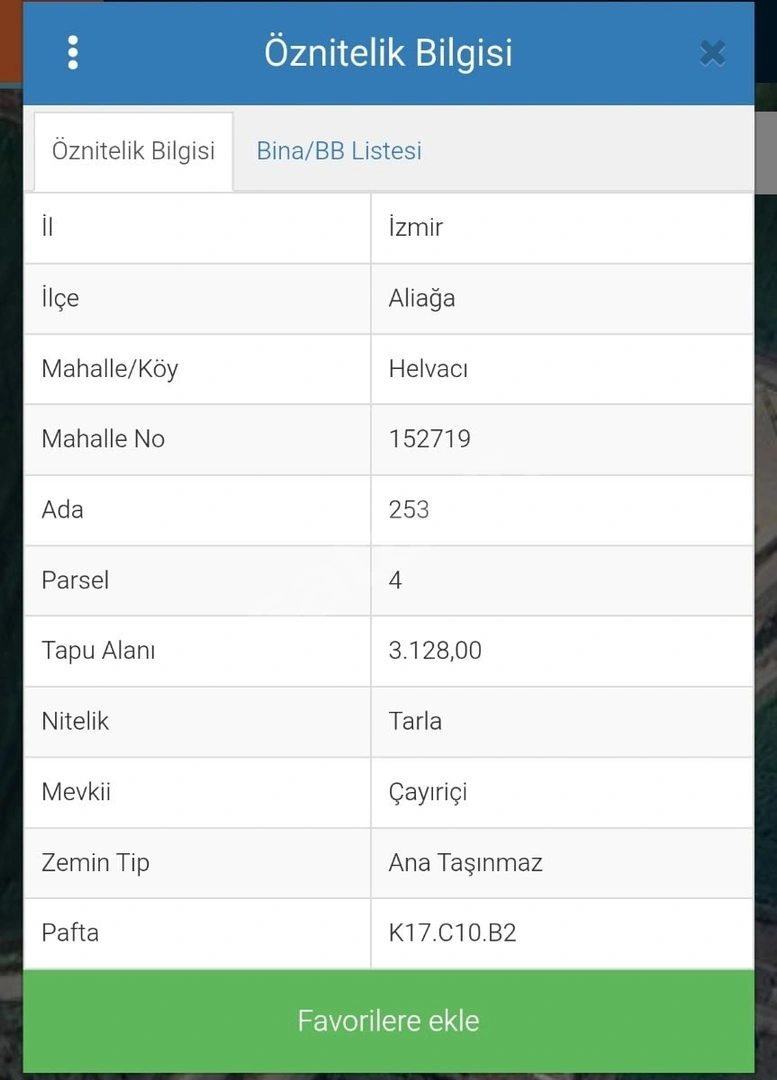Image resolution: width=777 pixels, height=1080 pixels.
Task: Click the Parsel value 4
Action: 395,580
